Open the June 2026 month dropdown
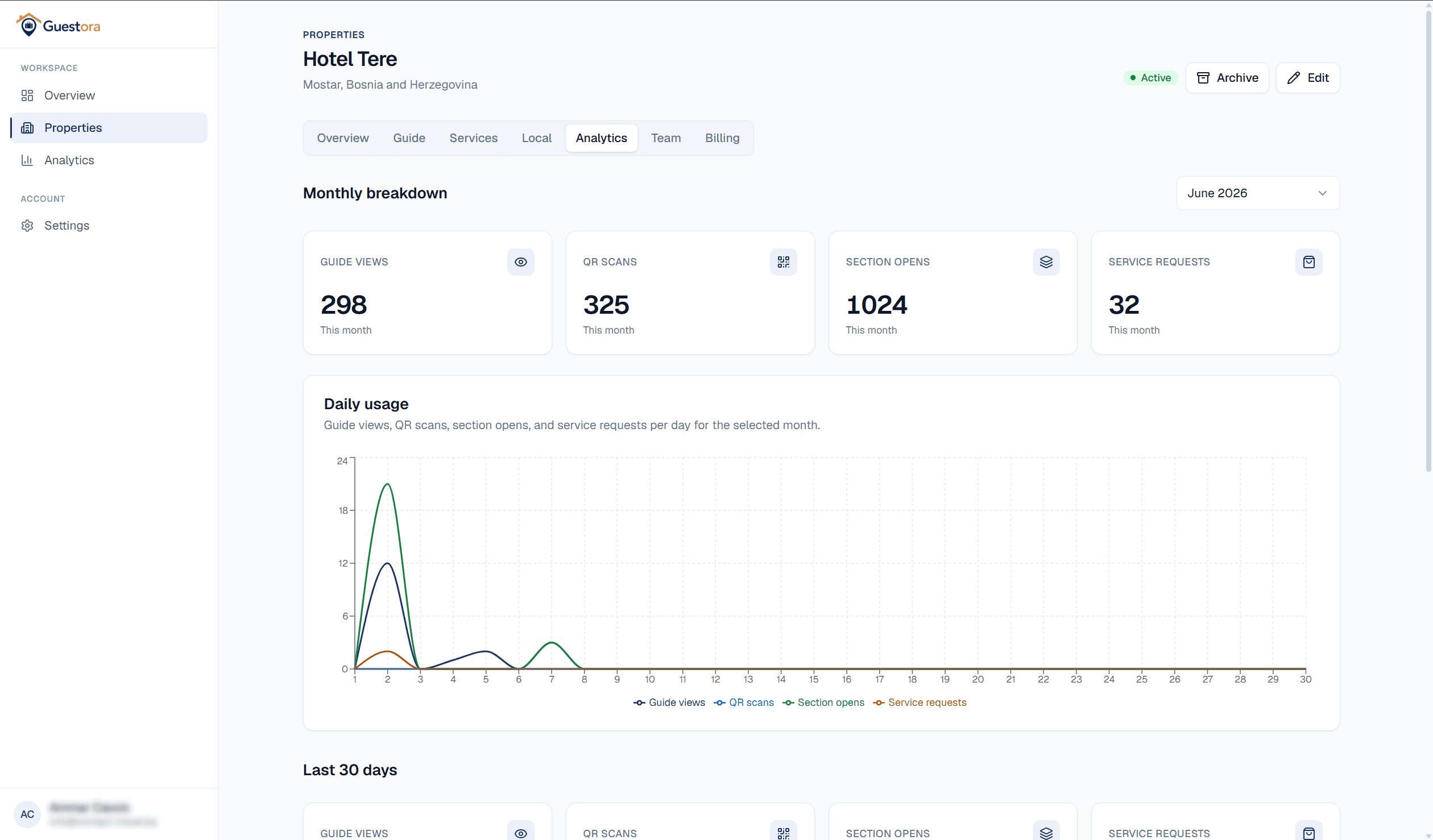This screenshot has height=840, width=1433. pyautogui.click(x=1258, y=193)
